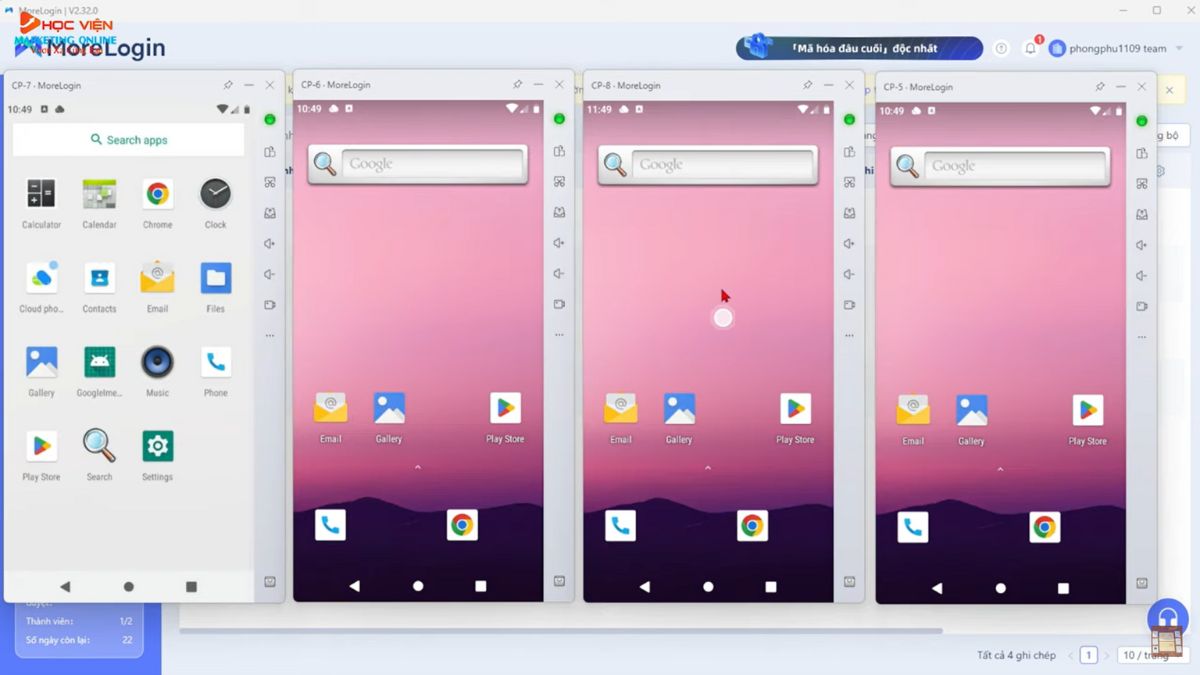Open the 10 / trang page size dropdown
1200x675 pixels.
[x=1151, y=655]
